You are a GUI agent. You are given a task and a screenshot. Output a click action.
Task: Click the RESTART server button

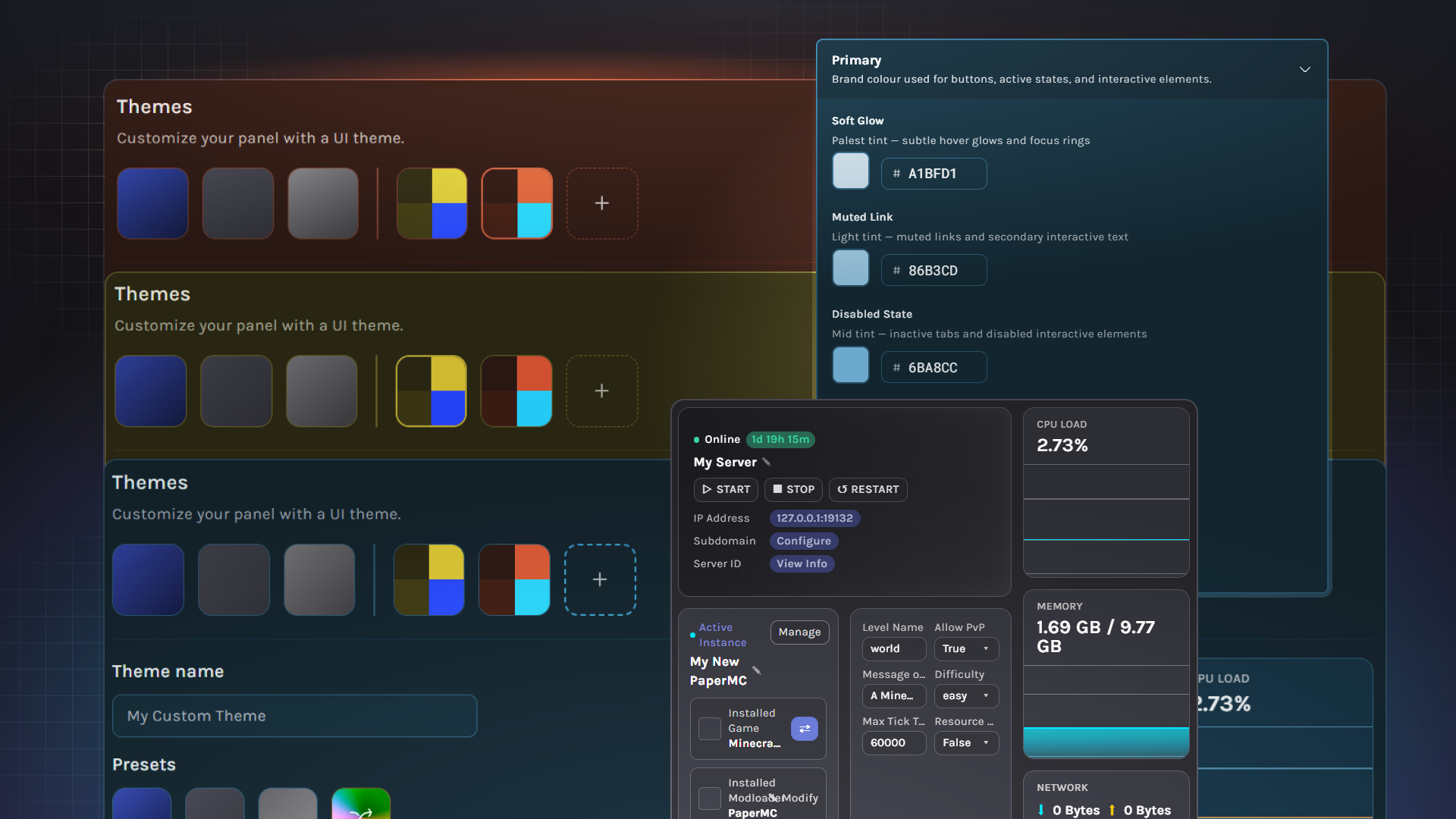(x=868, y=490)
